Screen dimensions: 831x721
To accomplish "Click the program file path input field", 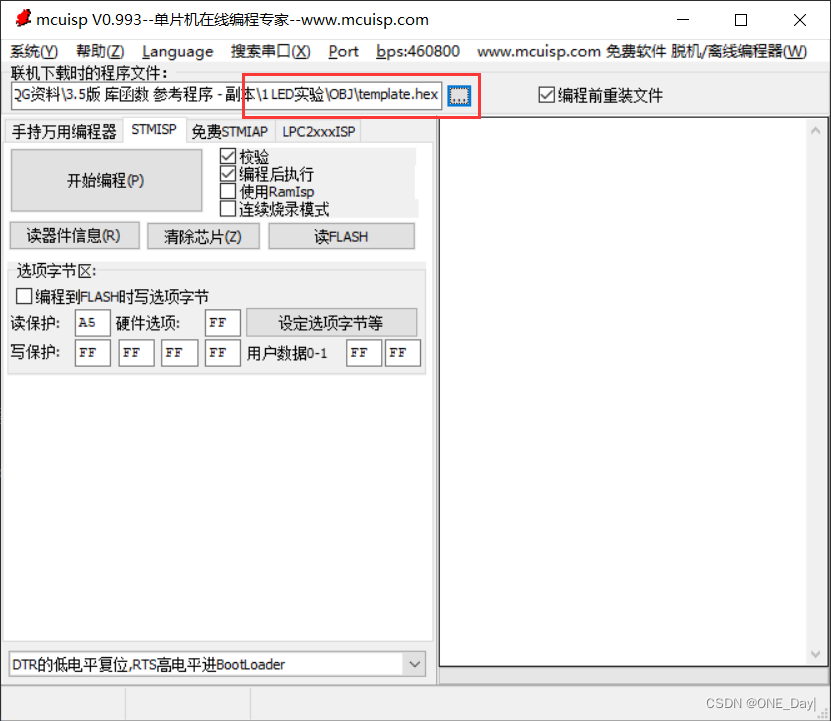I will pyautogui.click(x=226, y=95).
